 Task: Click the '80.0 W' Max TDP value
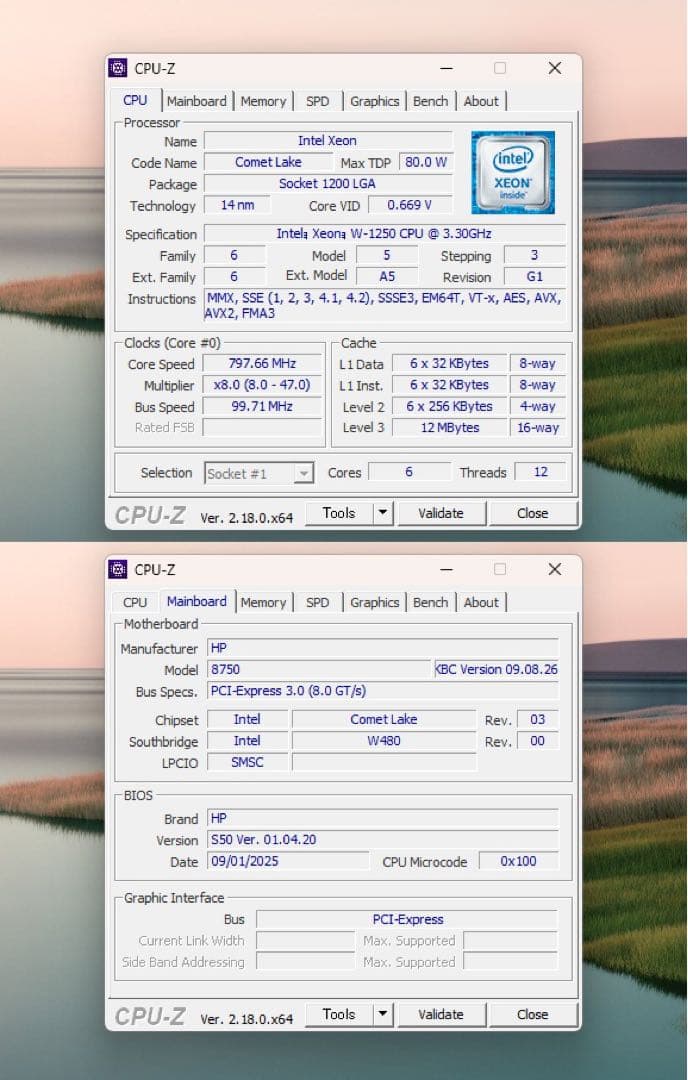click(426, 163)
